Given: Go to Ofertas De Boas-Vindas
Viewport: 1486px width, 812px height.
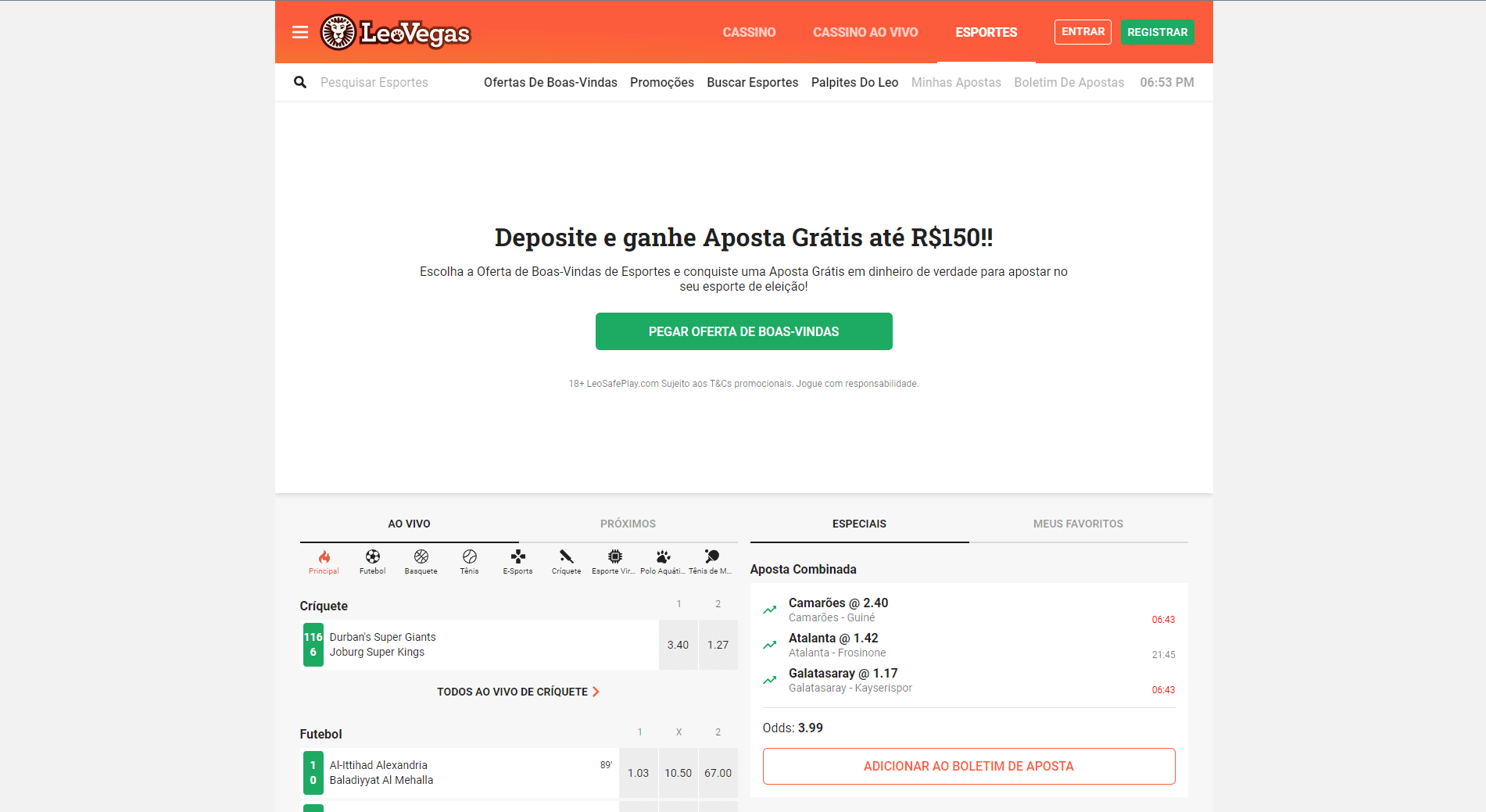Looking at the screenshot, I should point(550,82).
